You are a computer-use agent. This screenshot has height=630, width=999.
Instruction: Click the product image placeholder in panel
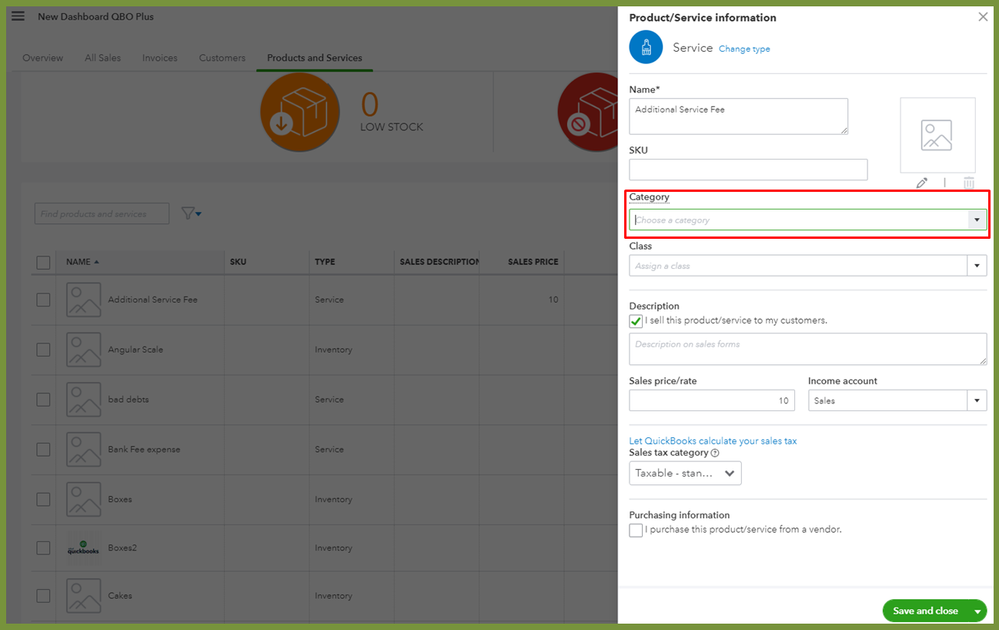pyautogui.click(x=937, y=135)
